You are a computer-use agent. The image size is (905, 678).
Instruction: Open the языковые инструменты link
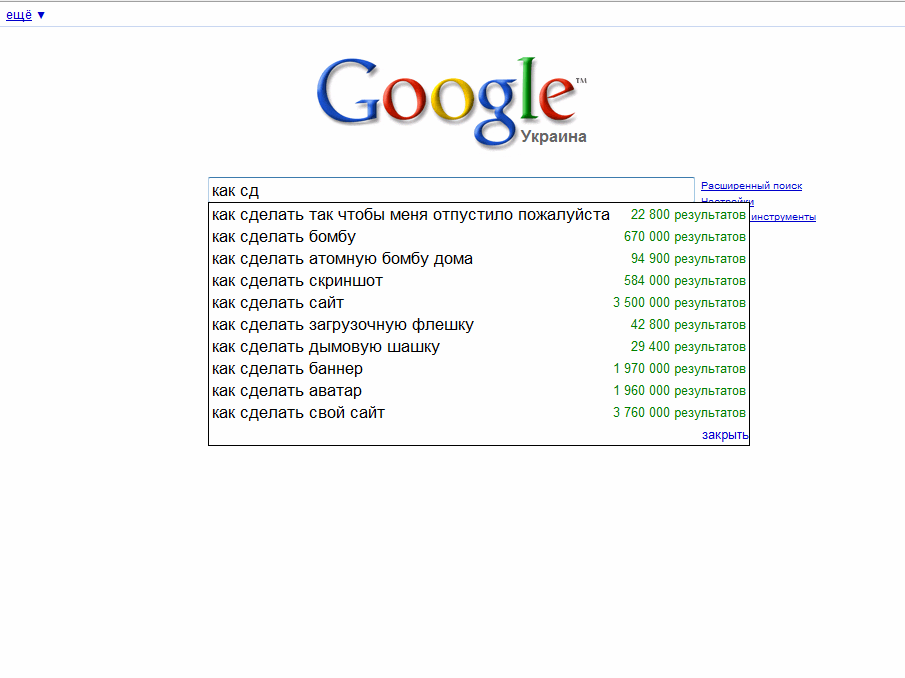(783, 217)
